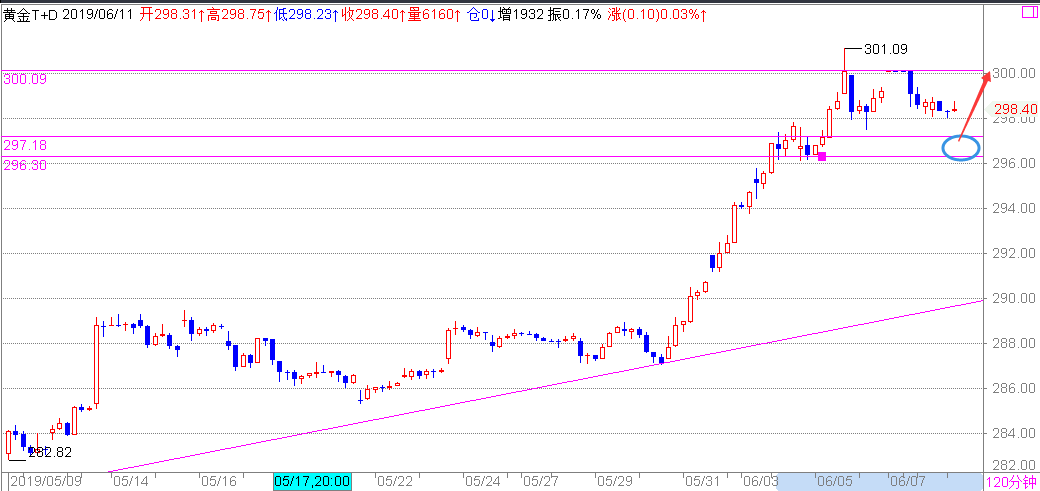Click the light blue date-axis scroll range bar
Image resolution: width=1040 pixels, height=491 pixels.
click(878, 482)
